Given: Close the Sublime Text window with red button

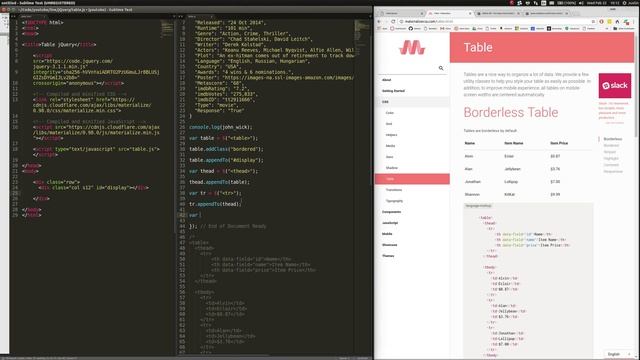Looking at the screenshot, I should coord(4,9).
